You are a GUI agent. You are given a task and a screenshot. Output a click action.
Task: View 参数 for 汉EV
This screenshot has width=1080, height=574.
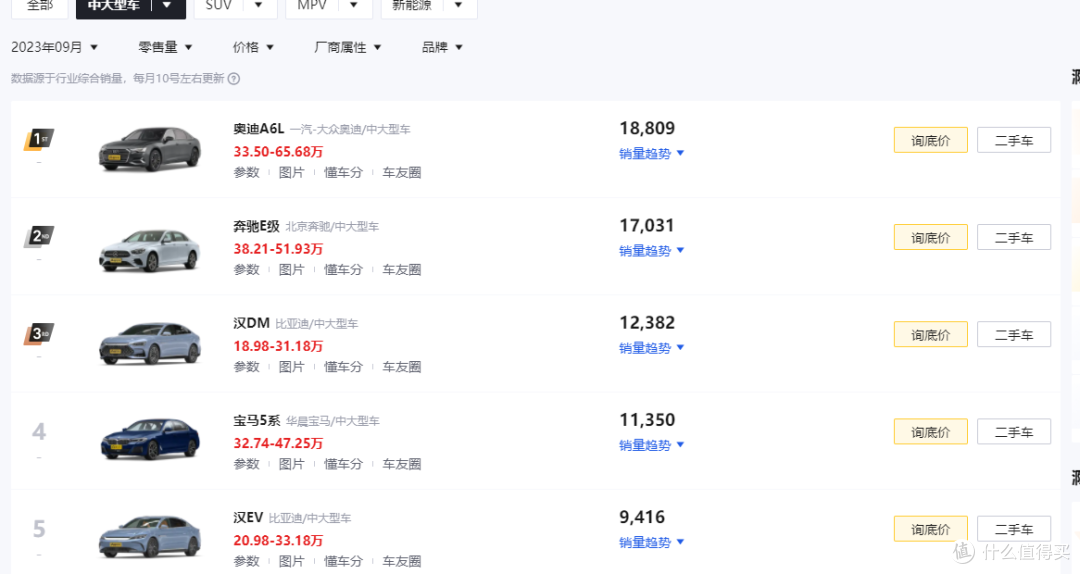tap(247, 561)
